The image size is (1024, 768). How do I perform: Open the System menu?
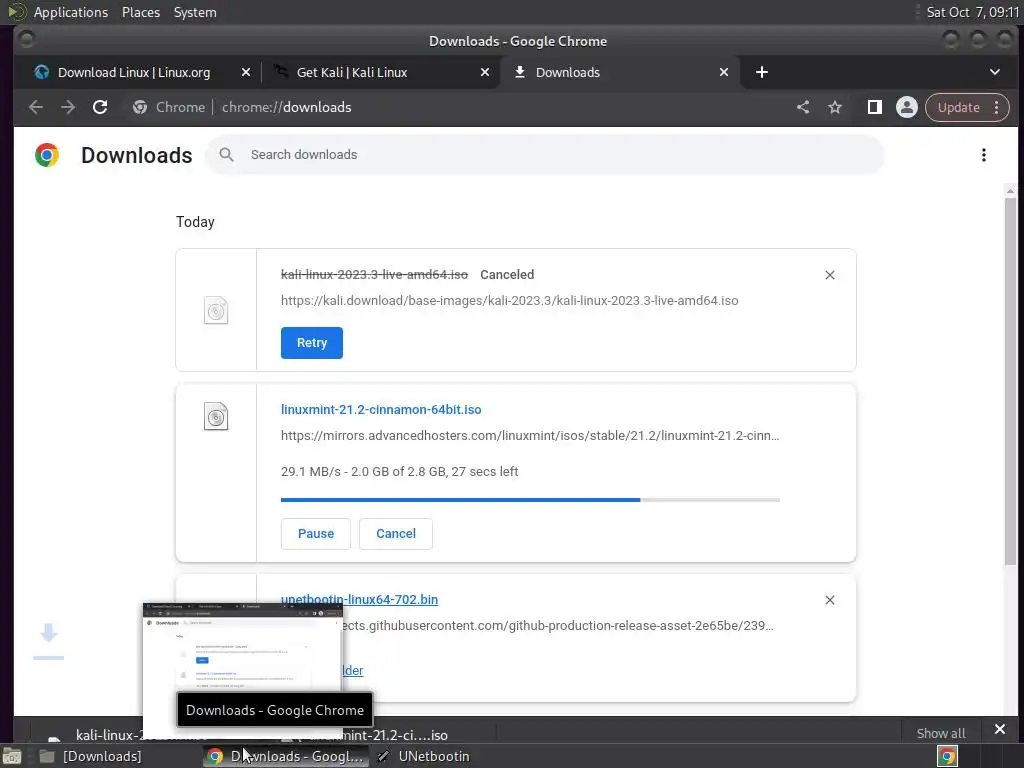pyautogui.click(x=195, y=12)
